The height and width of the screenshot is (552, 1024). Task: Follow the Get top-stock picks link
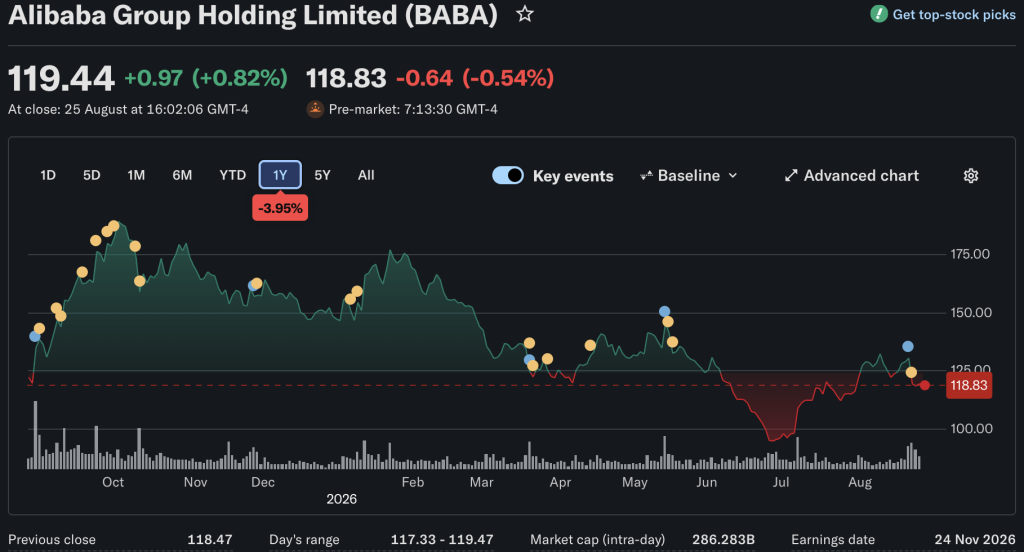coord(953,14)
